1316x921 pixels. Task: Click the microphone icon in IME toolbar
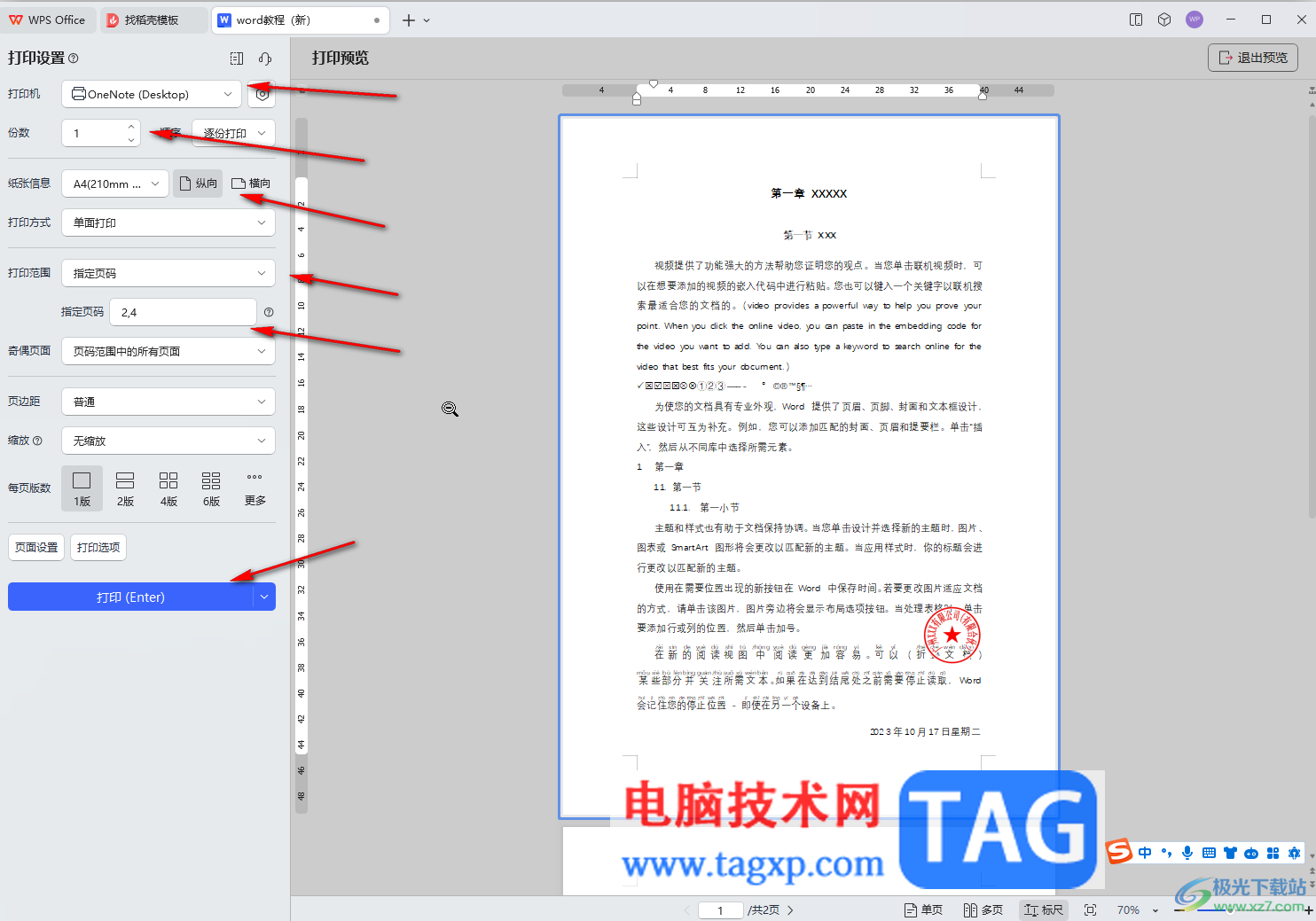(1187, 853)
